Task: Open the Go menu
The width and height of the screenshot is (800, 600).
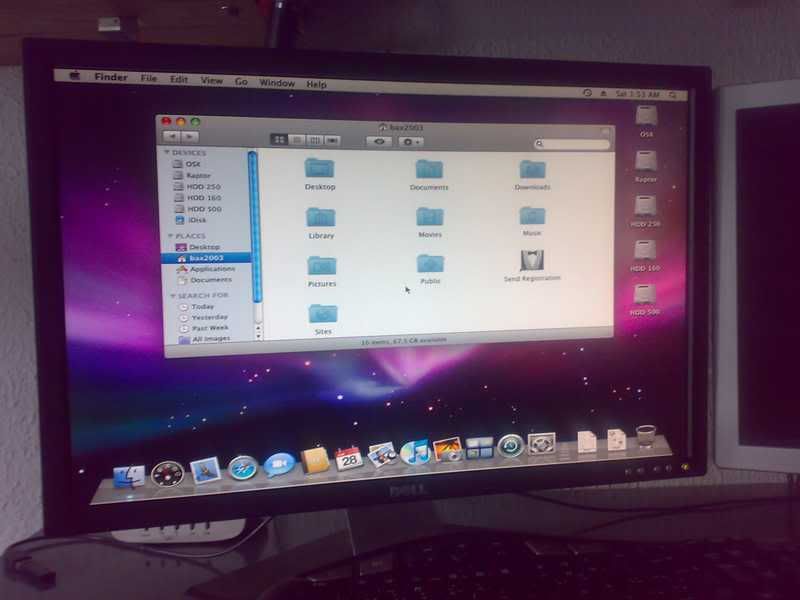Action: click(241, 82)
